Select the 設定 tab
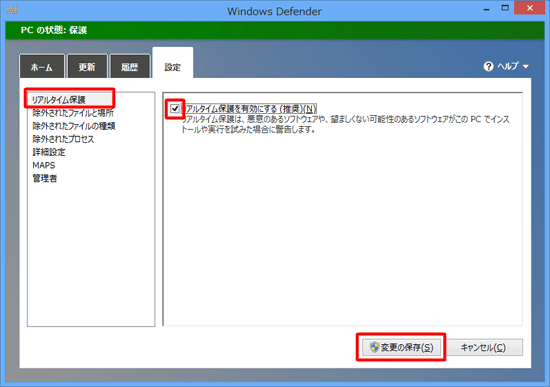 point(173,64)
